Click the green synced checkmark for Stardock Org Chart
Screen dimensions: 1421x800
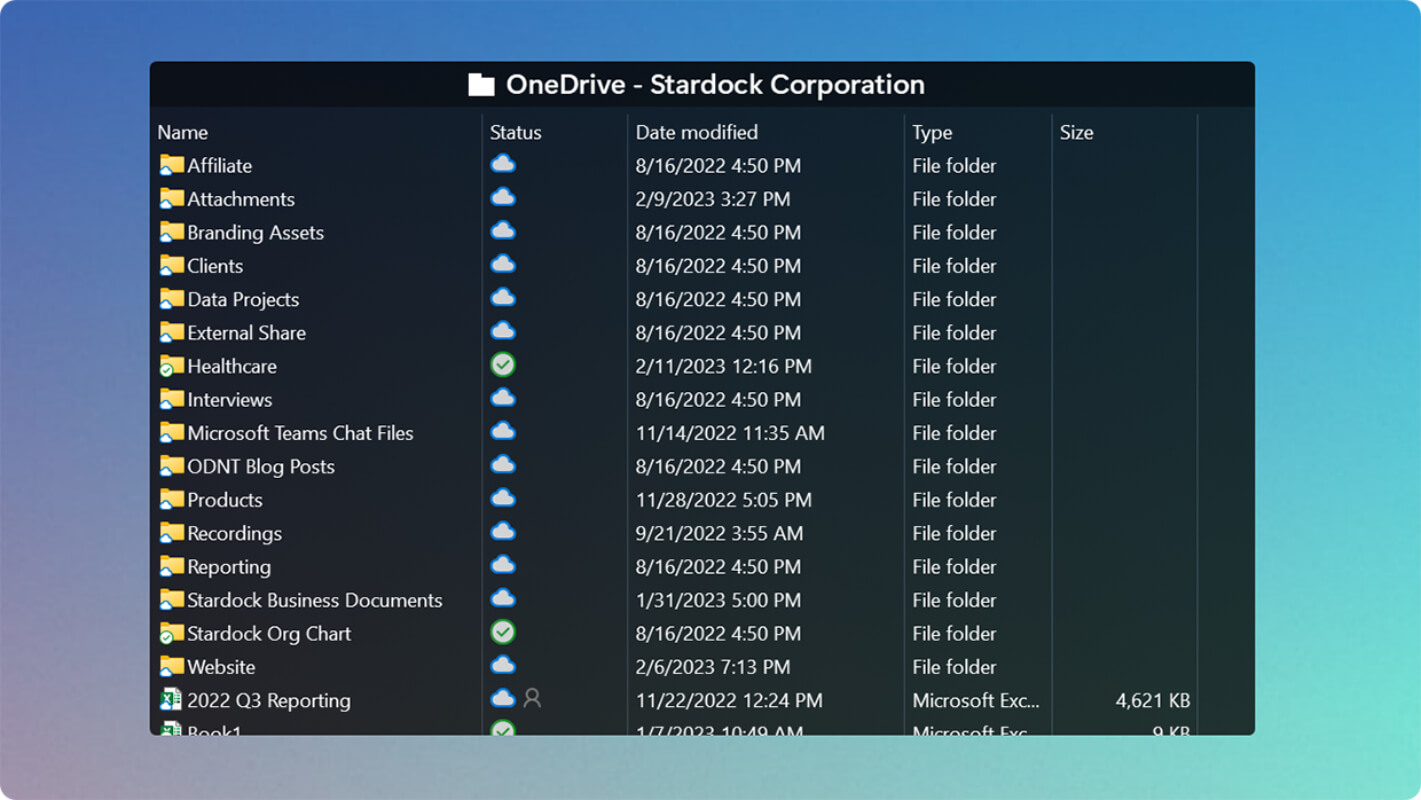click(503, 632)
